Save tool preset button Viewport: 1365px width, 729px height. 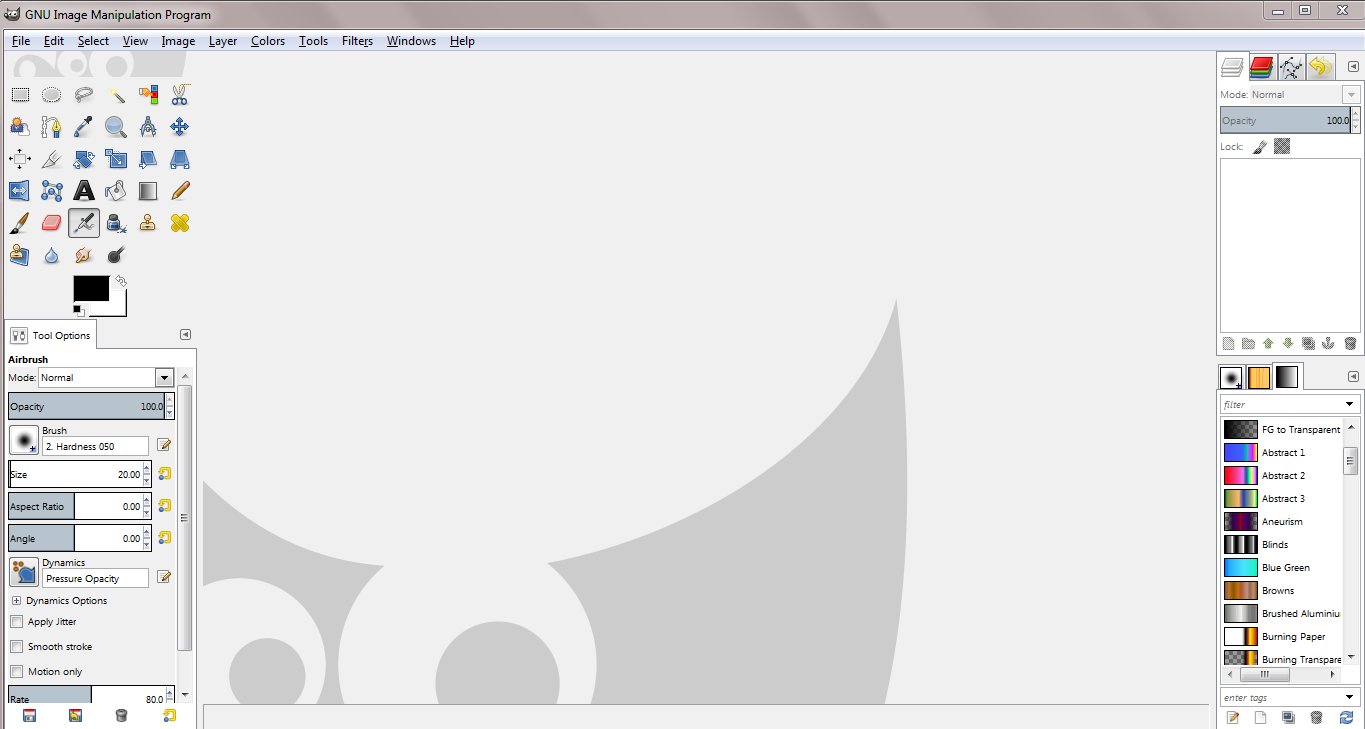tap(29, 715)
